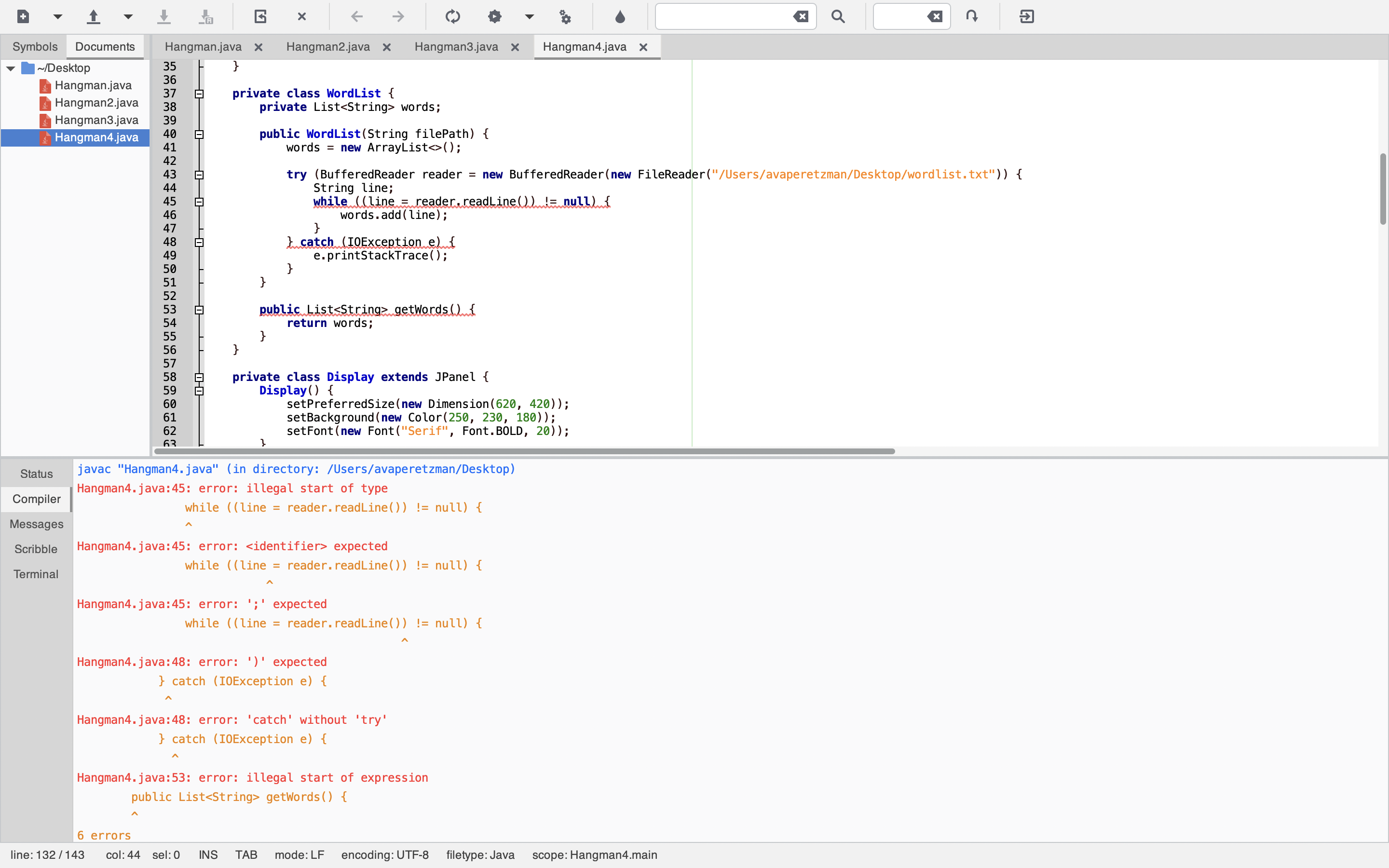Clear the go-to-line field
This screenshot has width=1389, height=868.
coord(935,17)
